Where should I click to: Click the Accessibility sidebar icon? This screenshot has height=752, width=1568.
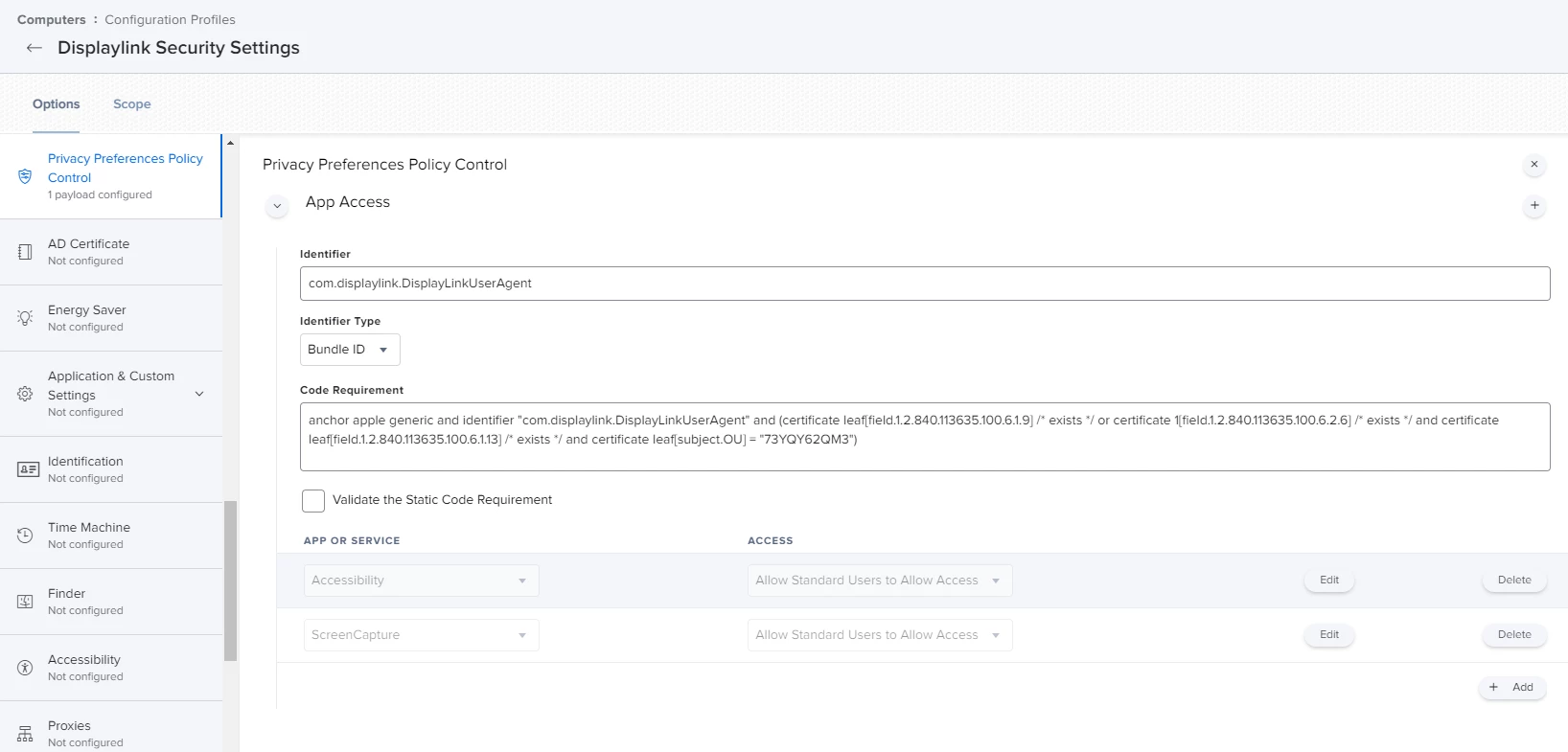[25, 668]
